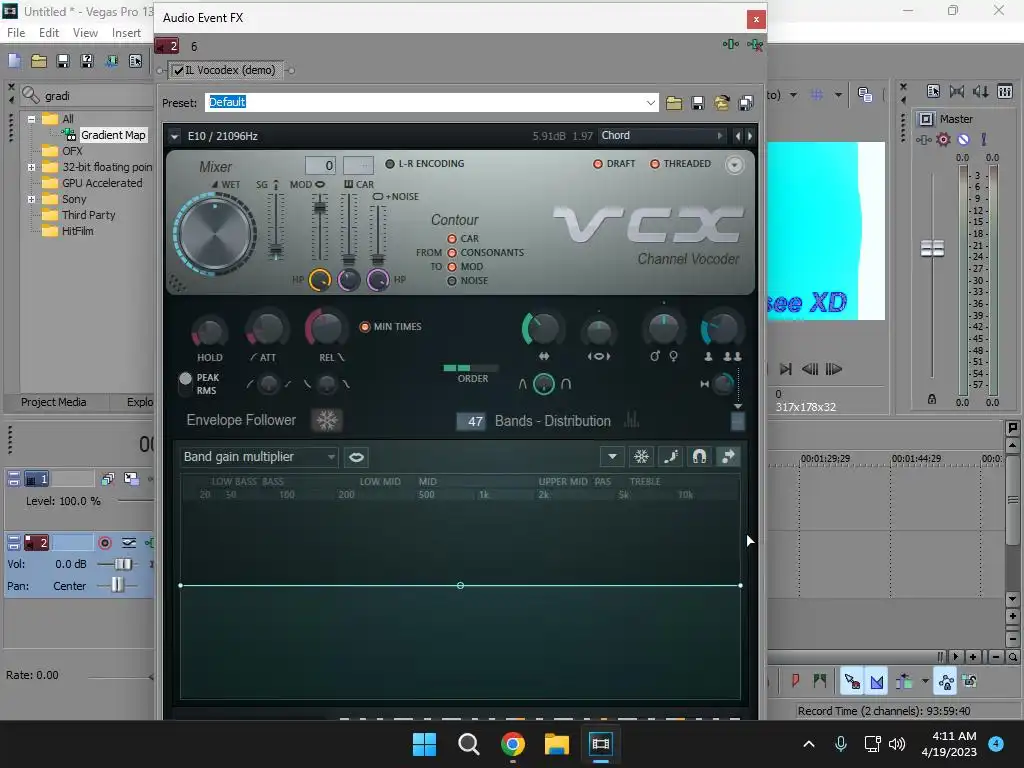Image resolution: width=1024 pixels, height=768 pixels.
Task: Click the arm for record icon on track 2
Action: (x=104, y=543)
